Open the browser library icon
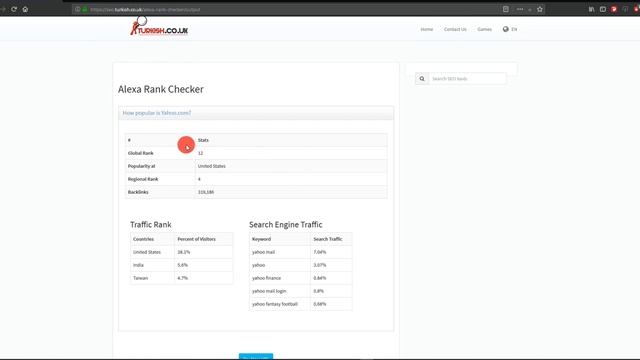 [x=591, y=9]
